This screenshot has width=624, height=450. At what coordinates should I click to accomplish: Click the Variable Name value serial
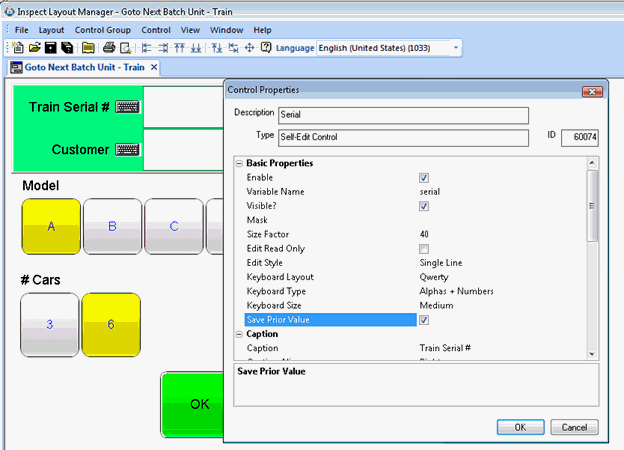430,192
